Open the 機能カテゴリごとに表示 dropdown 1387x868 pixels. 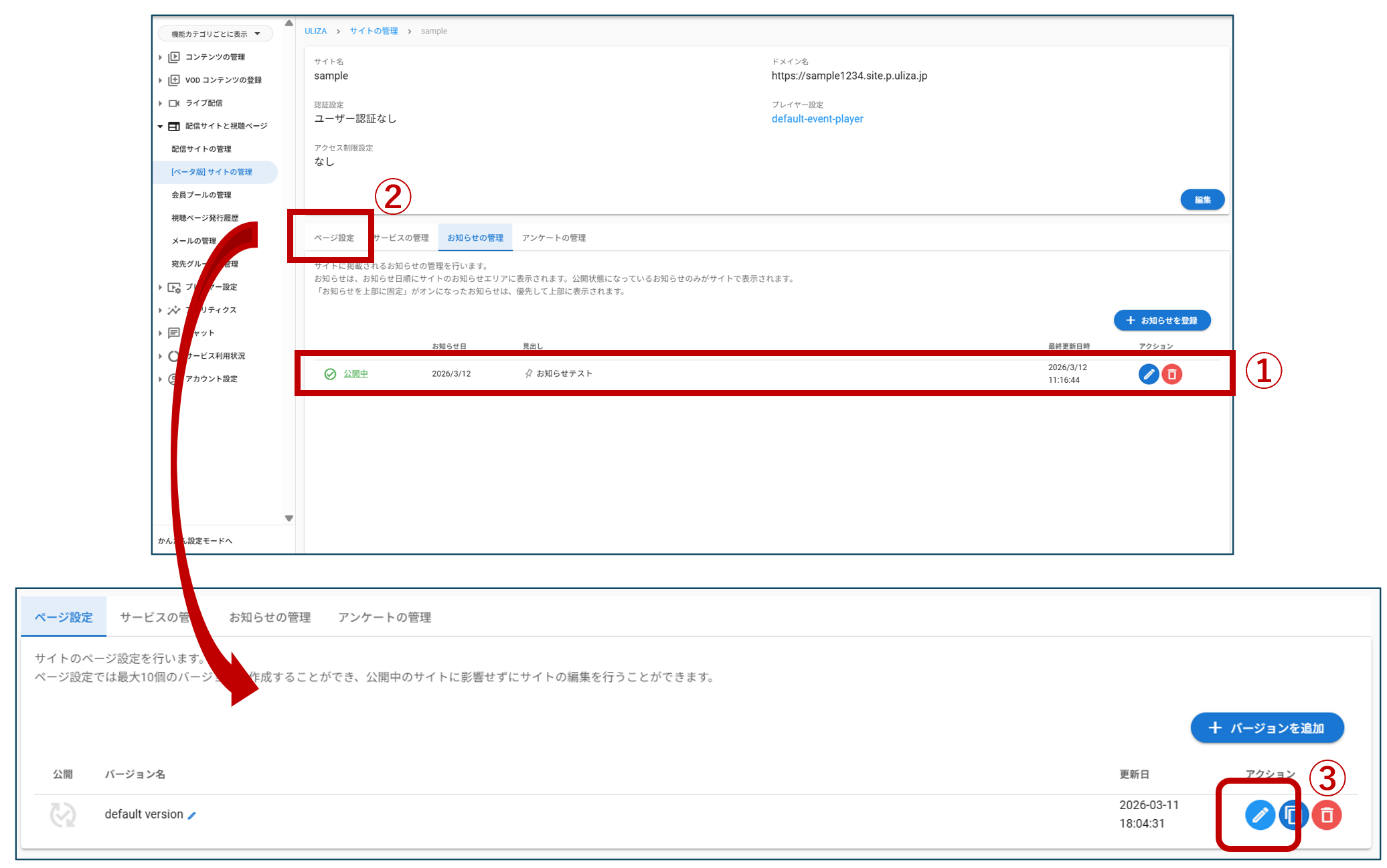215,33
